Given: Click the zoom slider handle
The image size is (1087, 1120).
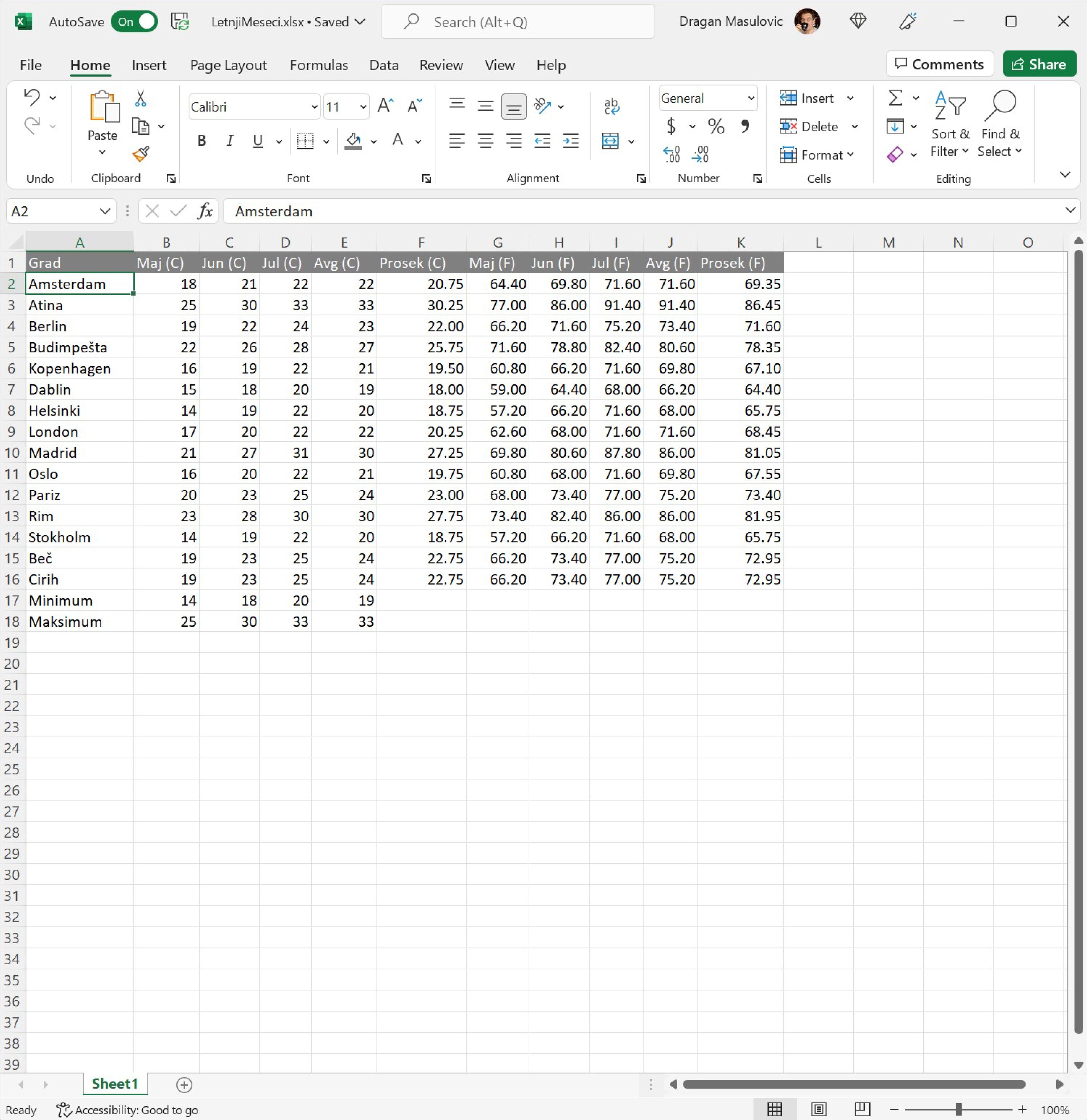Looking at the screenshot, I should click(958, 1109).
